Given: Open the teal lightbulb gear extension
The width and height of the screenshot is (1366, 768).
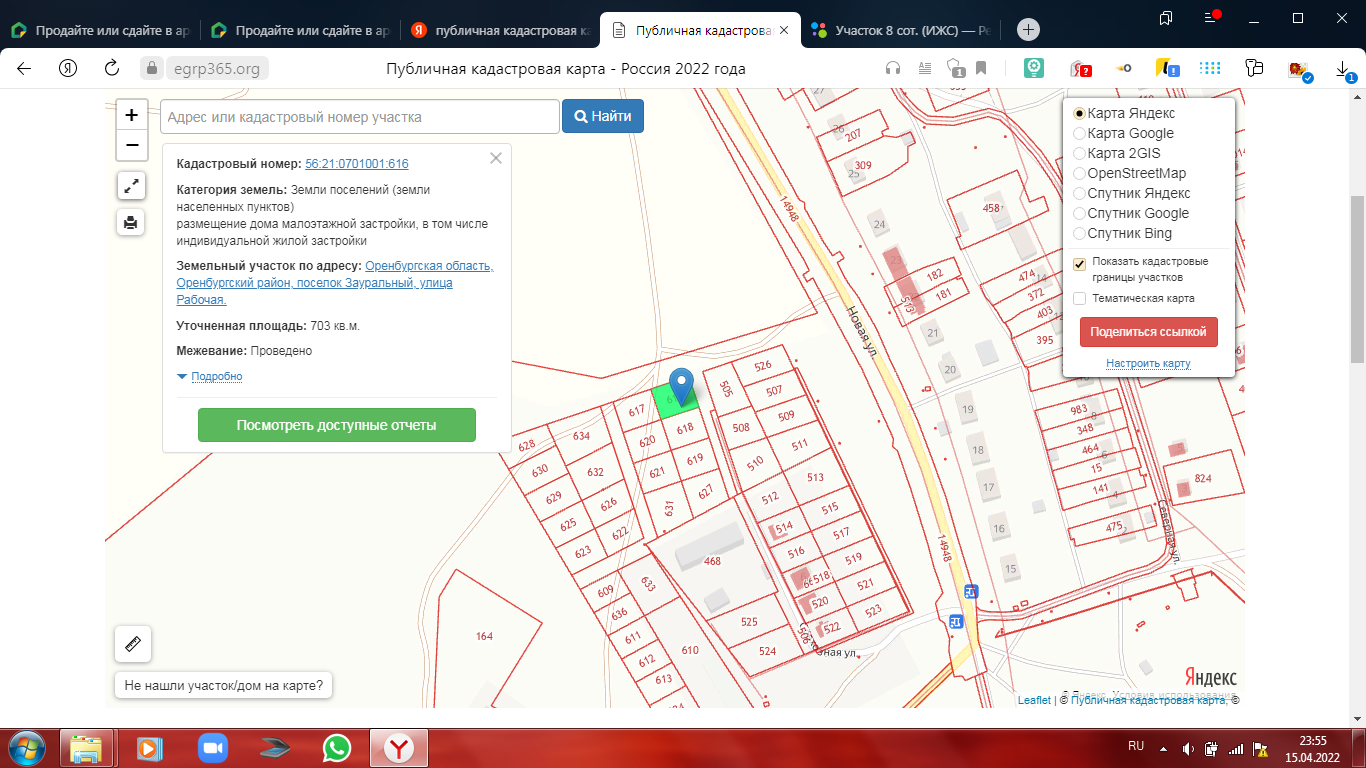Looking at the screenshot, I should [x=1034, y=68].
